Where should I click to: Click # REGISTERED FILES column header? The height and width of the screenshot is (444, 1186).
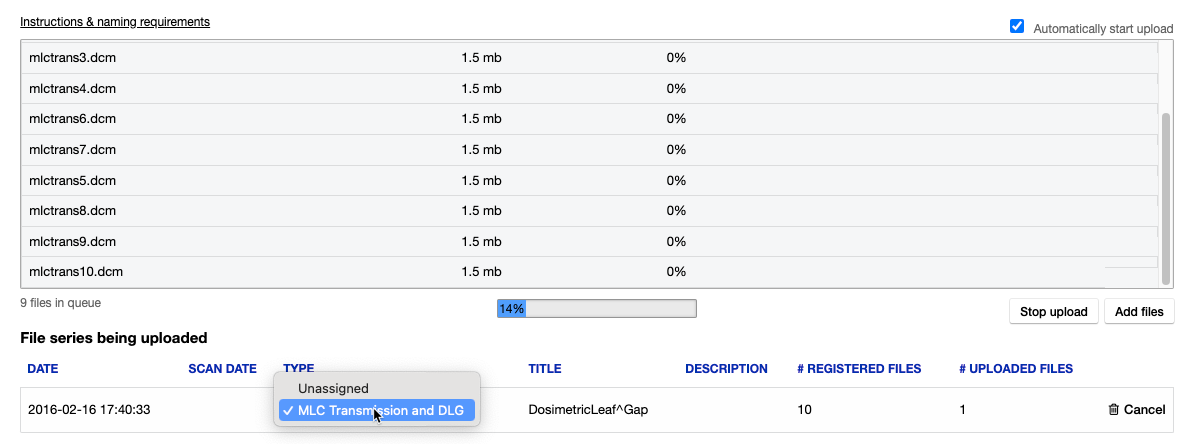(x=859, y=369)
